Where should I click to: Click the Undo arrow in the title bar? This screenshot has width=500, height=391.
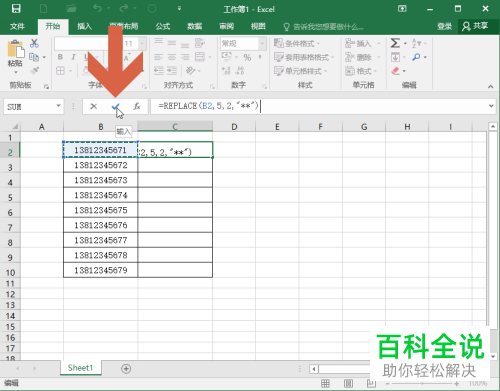point(97,8)
